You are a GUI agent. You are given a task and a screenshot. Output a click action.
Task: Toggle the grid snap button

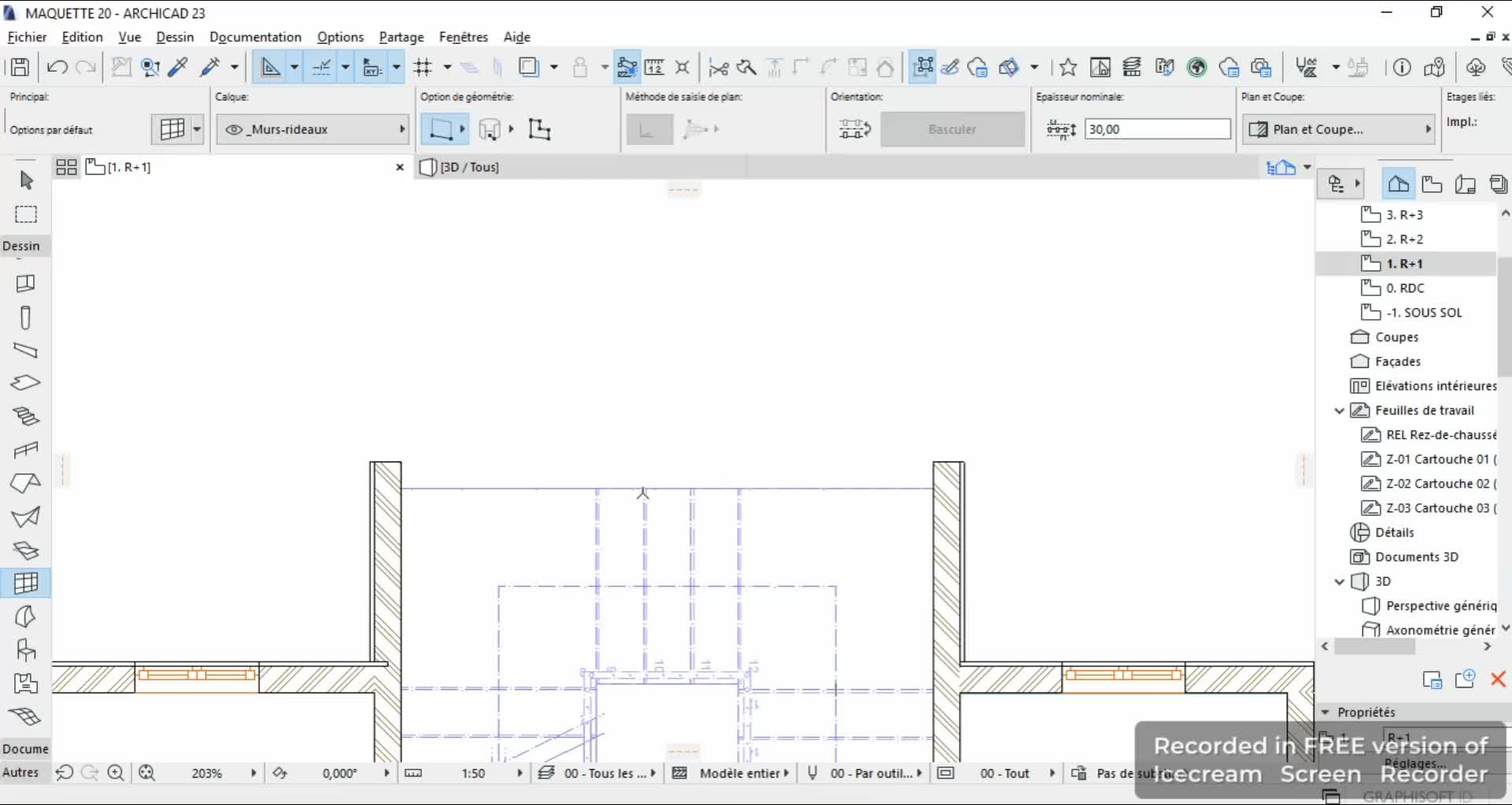pos(424,67)
